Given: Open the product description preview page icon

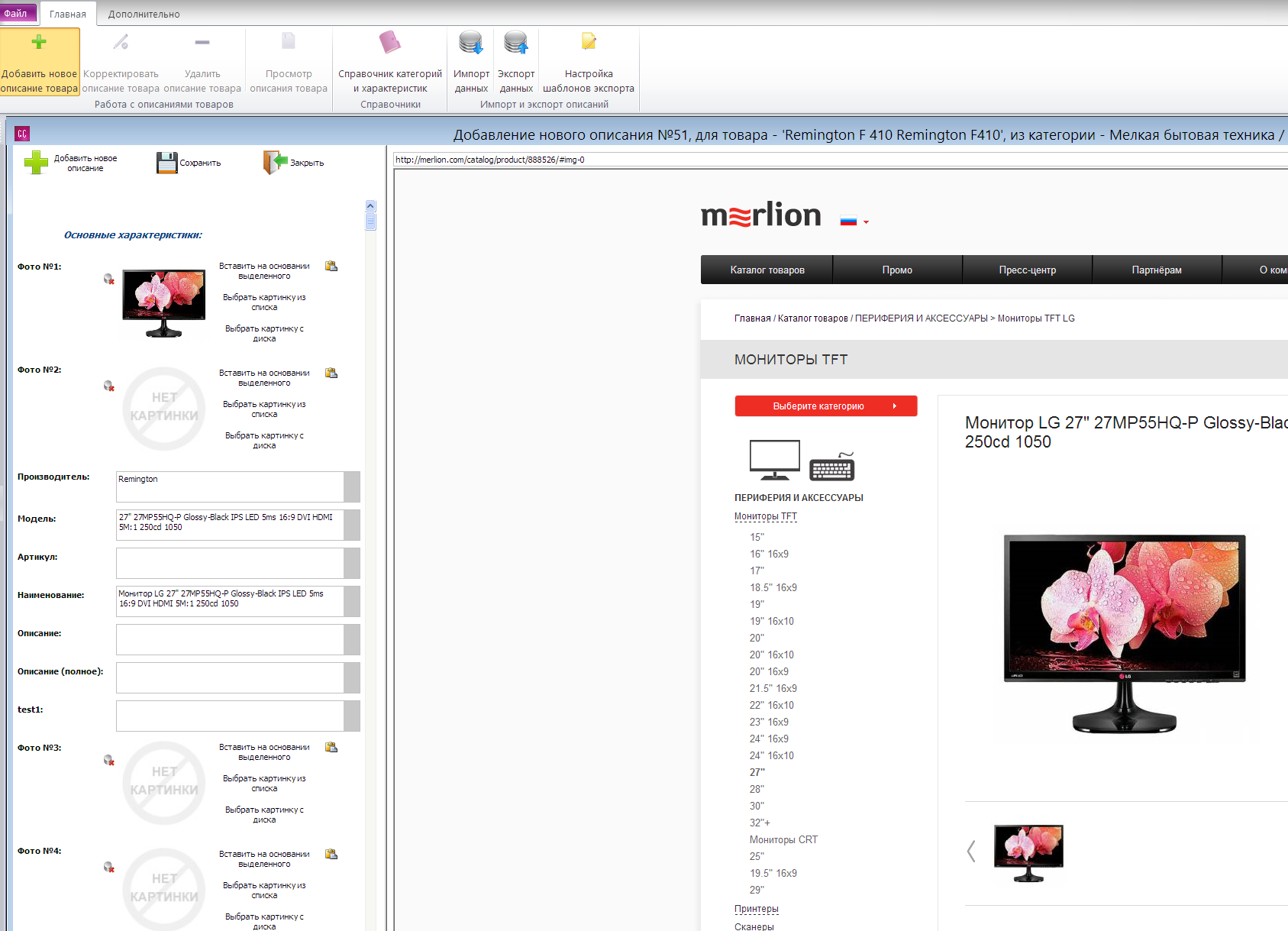Looking at the screenshot, I should (289, 41).
